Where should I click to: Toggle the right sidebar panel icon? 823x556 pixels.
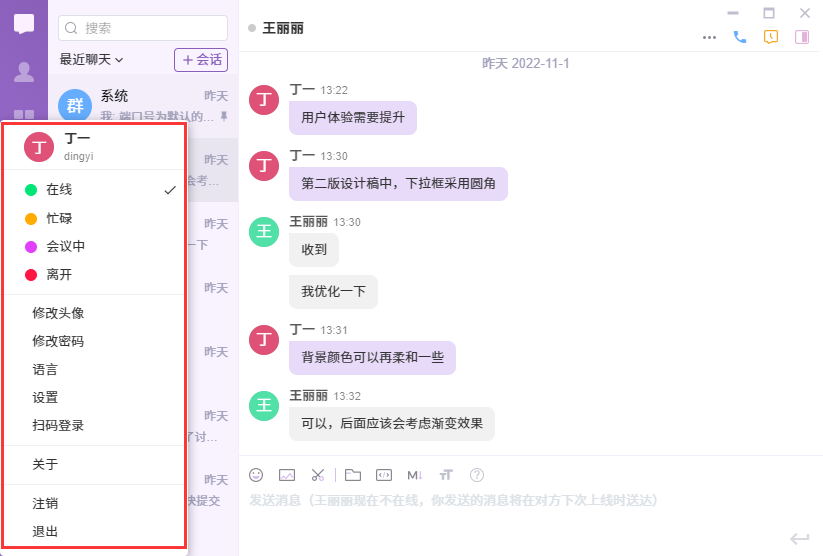point(801,37)
